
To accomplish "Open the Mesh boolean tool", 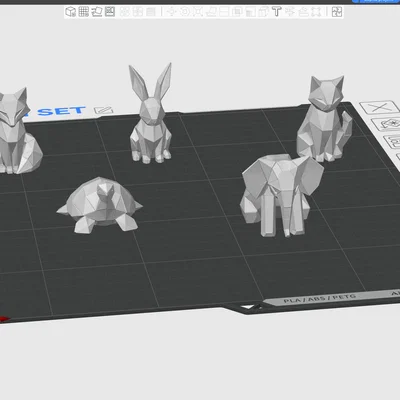I will coord(237,12).
